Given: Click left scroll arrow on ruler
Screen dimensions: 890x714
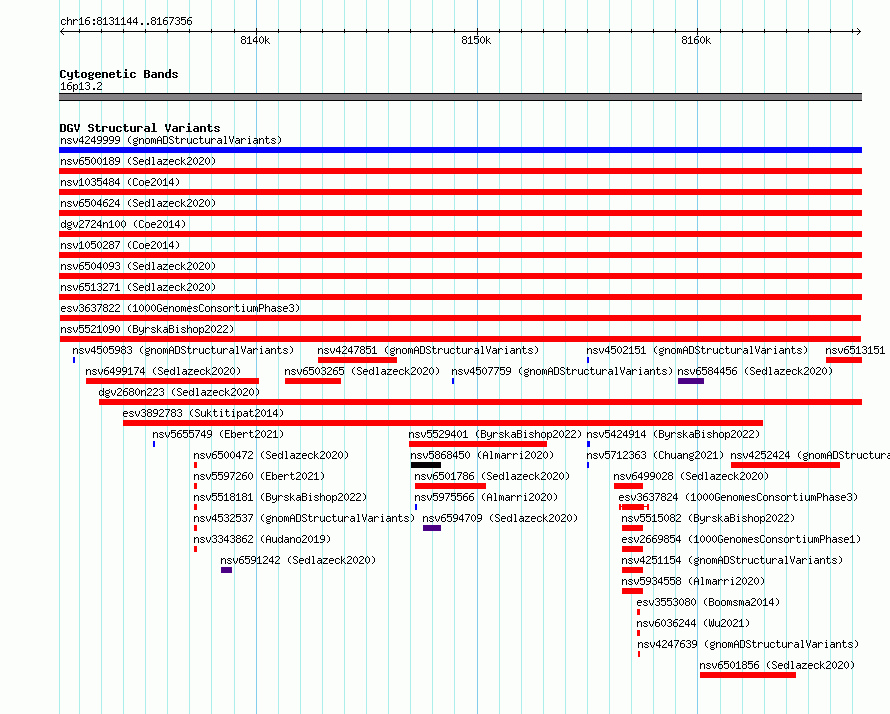Looking at the screenshot, I should tap(62, 32).
